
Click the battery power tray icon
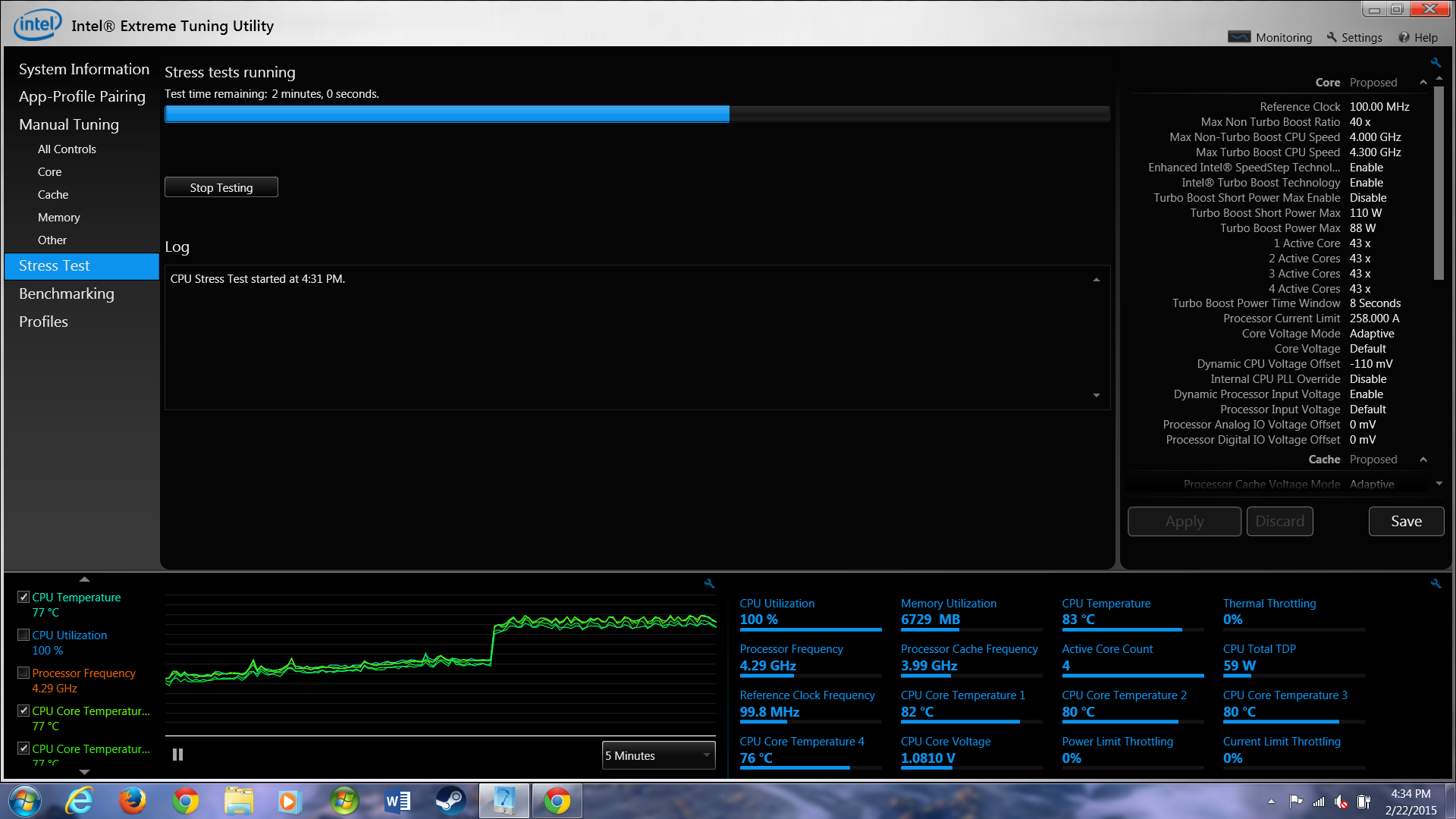tap(1364, 801)
